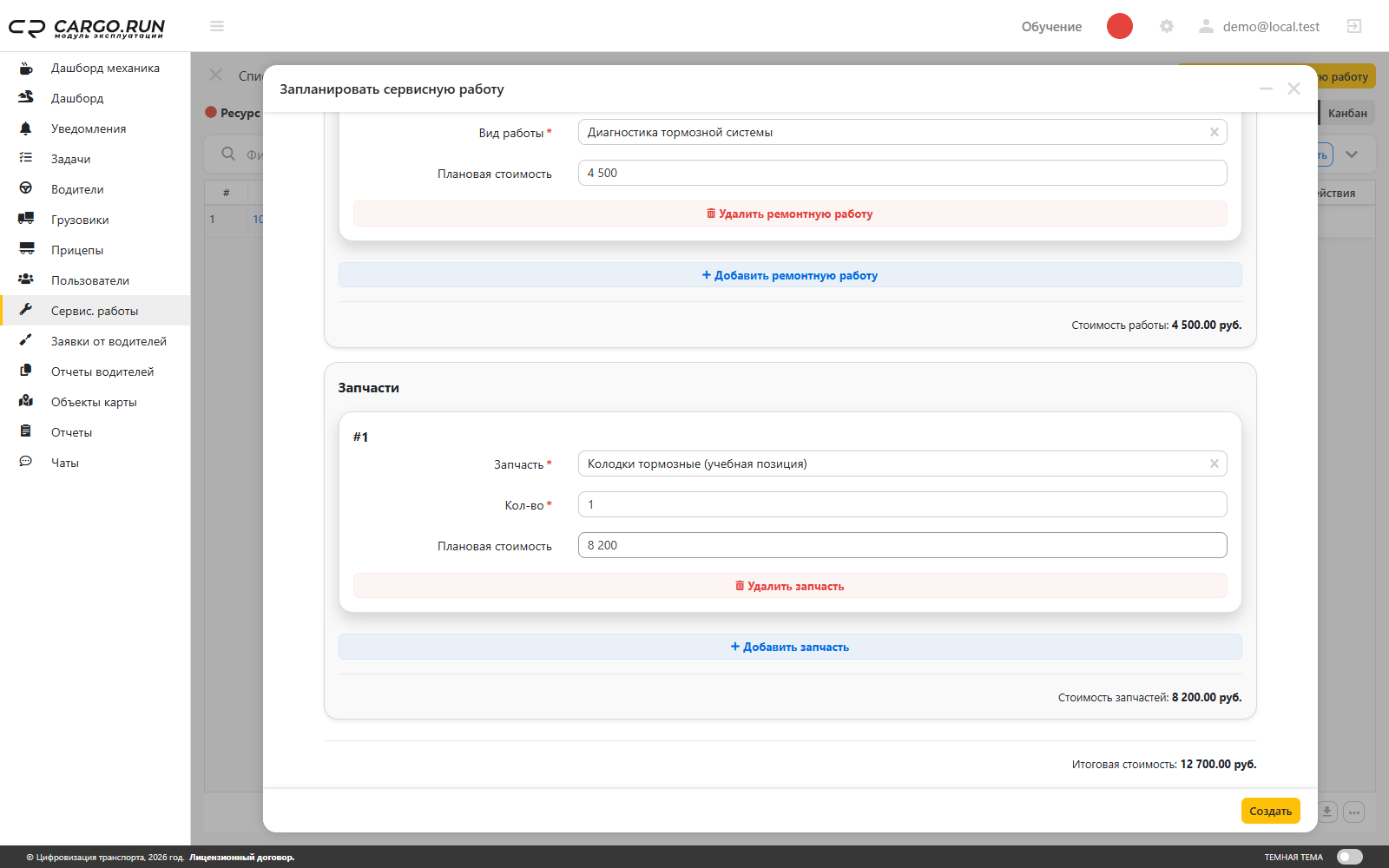The image size is (1389, 868).
Task: Open the settings gear icon in header
Action: click(1167, 26)
